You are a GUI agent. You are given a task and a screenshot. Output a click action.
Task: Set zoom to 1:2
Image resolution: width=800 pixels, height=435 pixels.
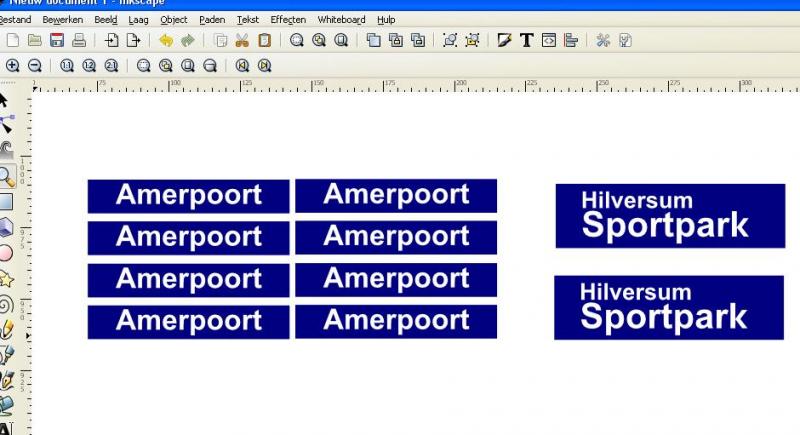coord(89,65)
